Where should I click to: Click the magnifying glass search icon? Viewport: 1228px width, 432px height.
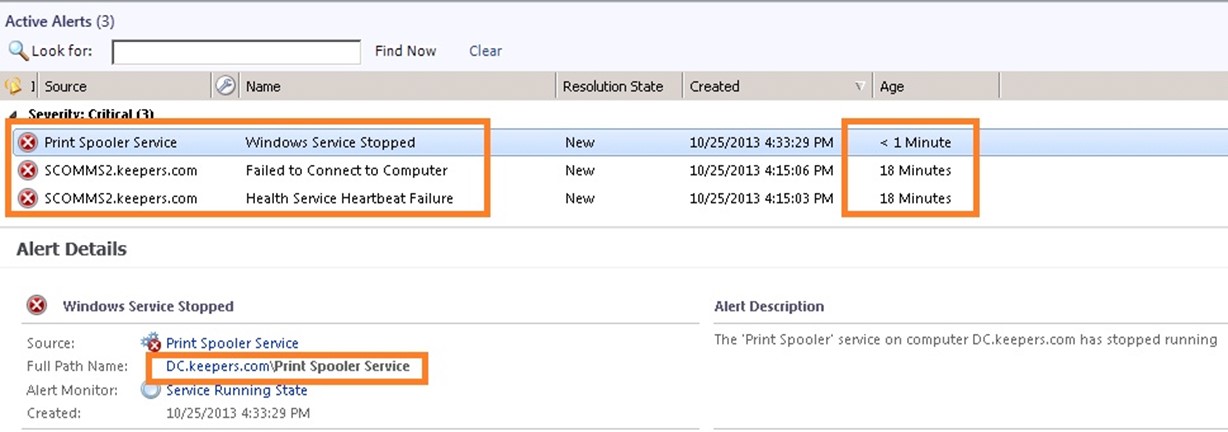(18, 50)
